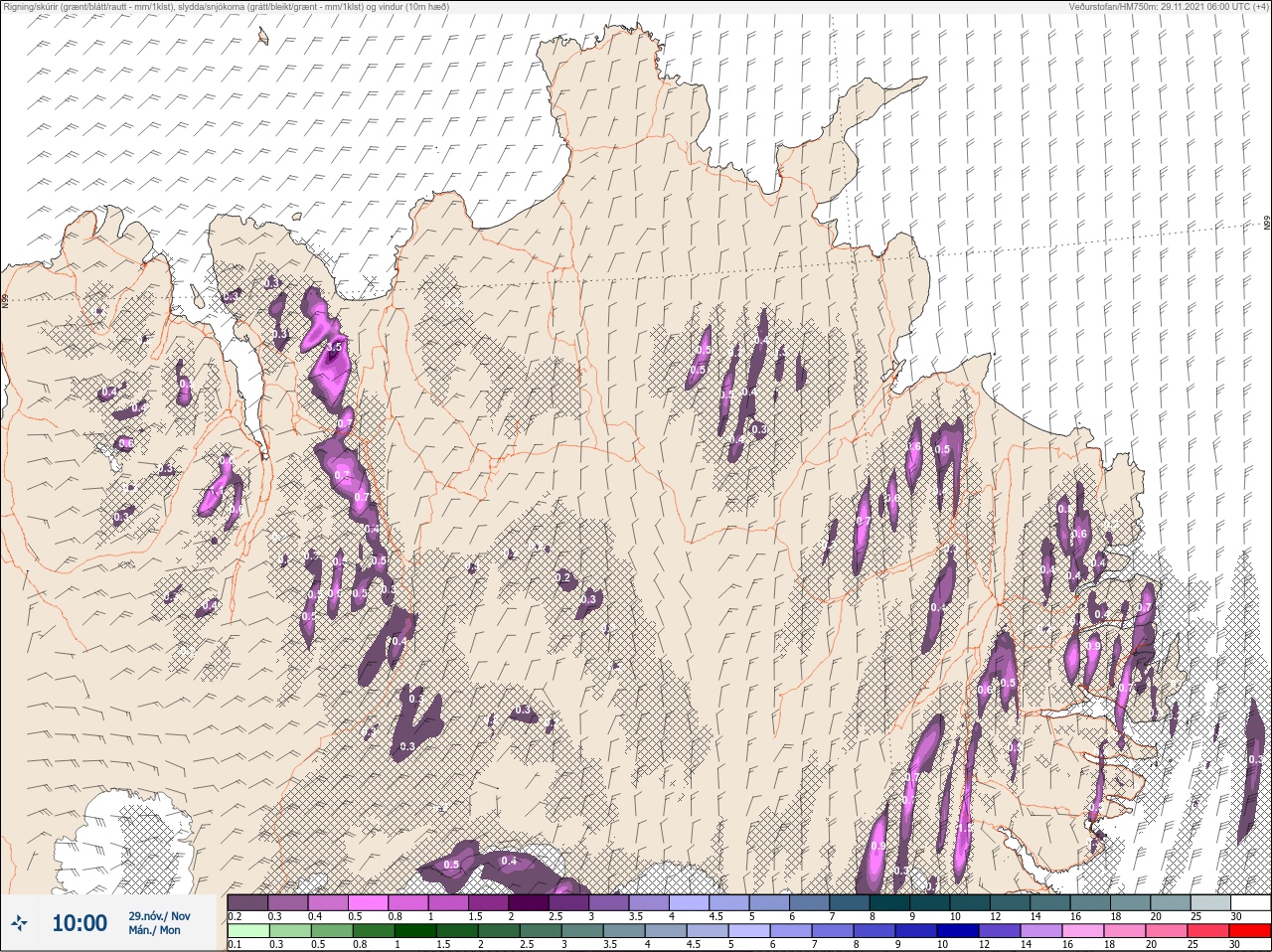The height and width of the screenshot is (952, 1272).
Task: Pick the bright pink 0.5 snow legend swatch
Action: pos(370,903)
